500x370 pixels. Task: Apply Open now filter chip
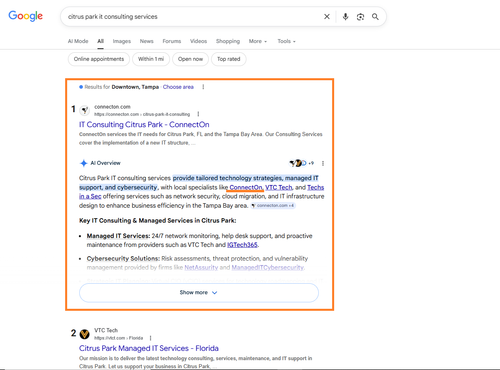tap(190, 59)
